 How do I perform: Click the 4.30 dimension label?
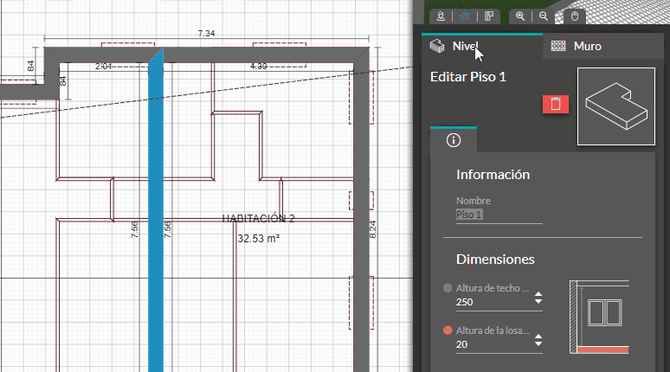click(x=259, y=66)
